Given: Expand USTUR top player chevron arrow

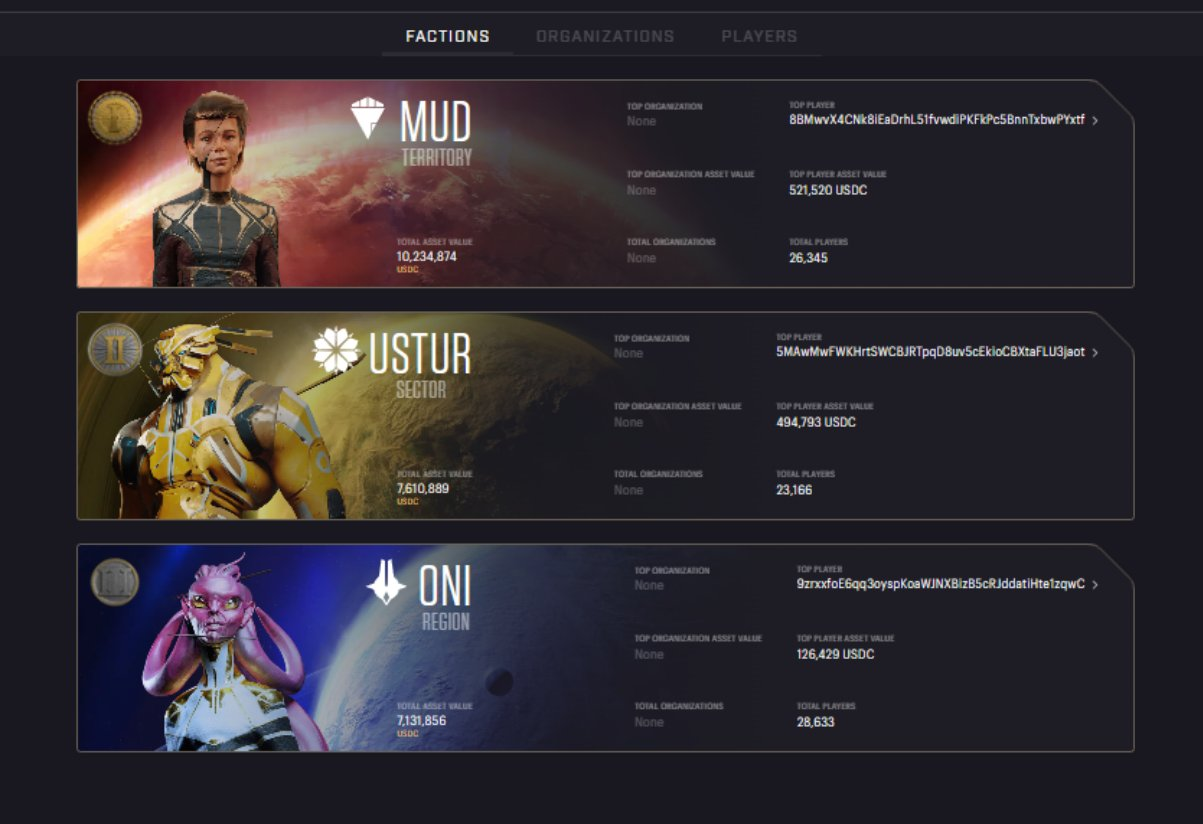Looking at the screenshot, I should [x=1095, y=353].
